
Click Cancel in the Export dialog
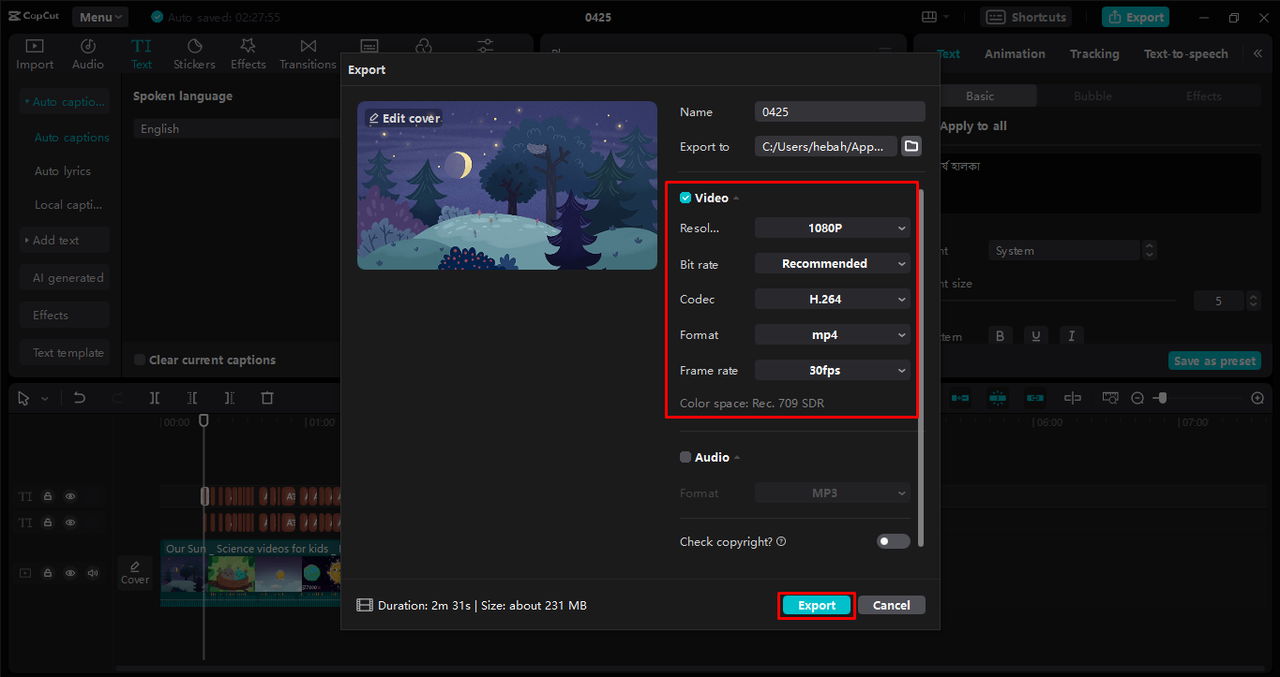pyautogui.click(x=891, y=605)
